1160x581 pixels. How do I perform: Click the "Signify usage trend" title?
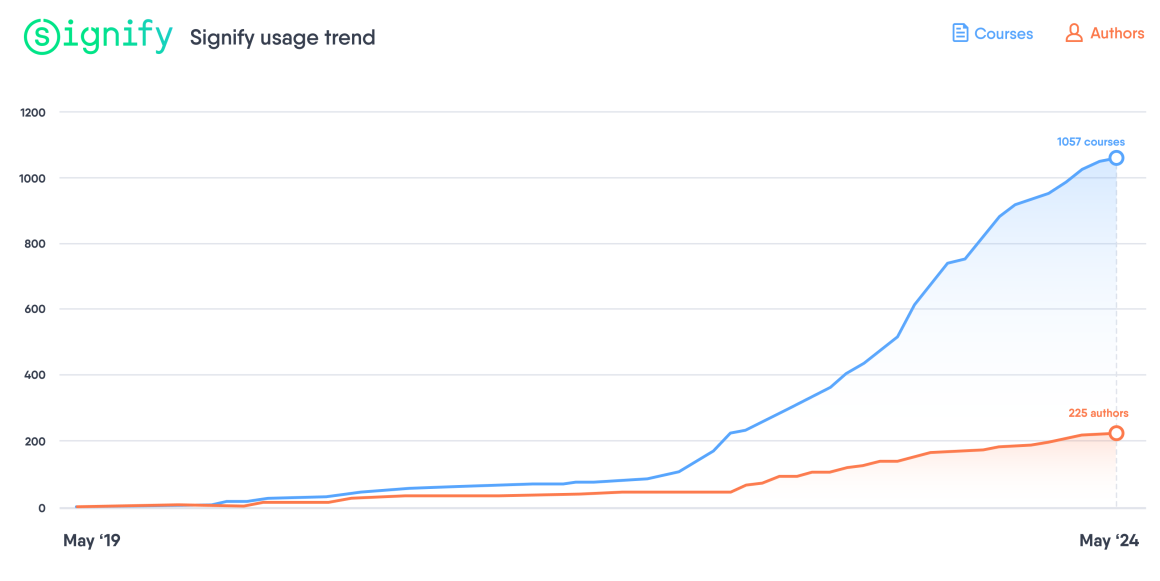(x=283, y=38)
